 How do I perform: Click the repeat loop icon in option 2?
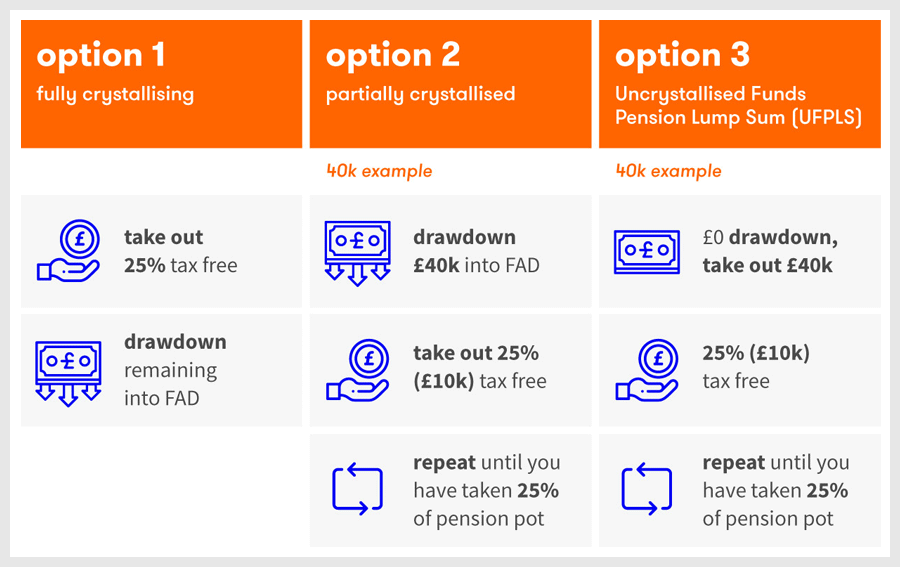(x=358, y=488)
